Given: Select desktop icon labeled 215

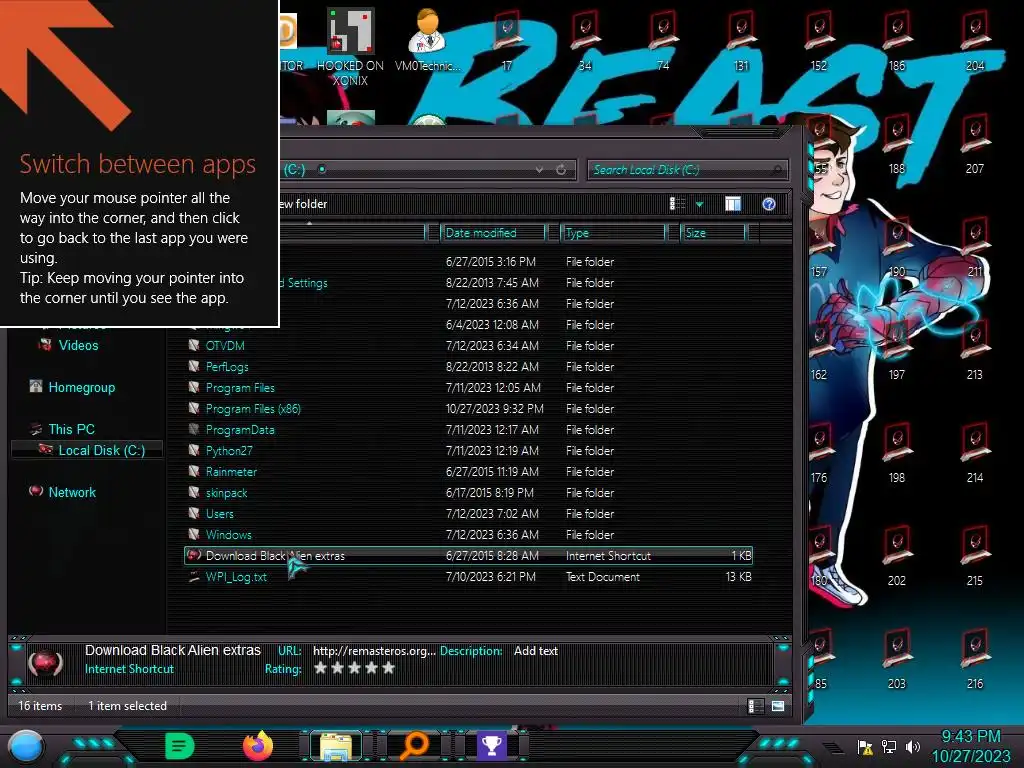Looking at the screenshot, I should tap(974, 556).
